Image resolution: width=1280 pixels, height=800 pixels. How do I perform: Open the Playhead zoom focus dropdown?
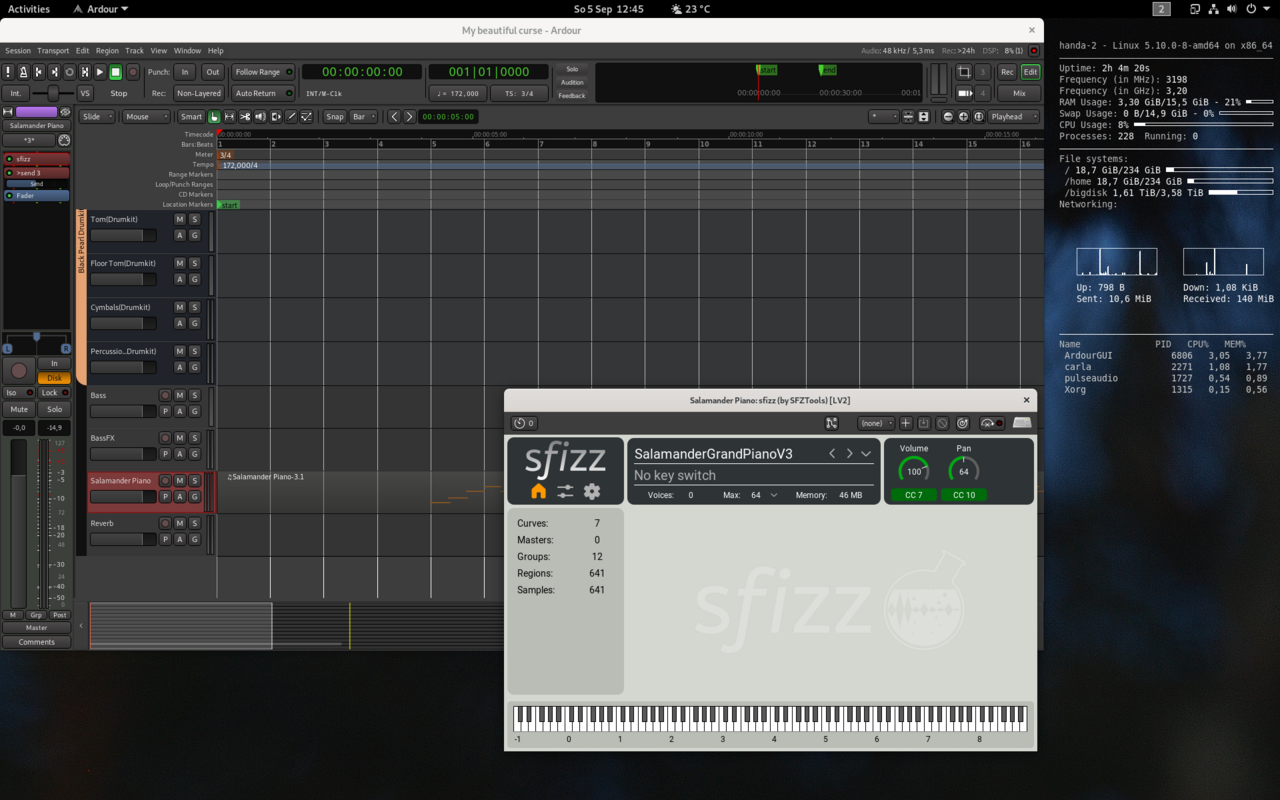(x=1013, y=117)
